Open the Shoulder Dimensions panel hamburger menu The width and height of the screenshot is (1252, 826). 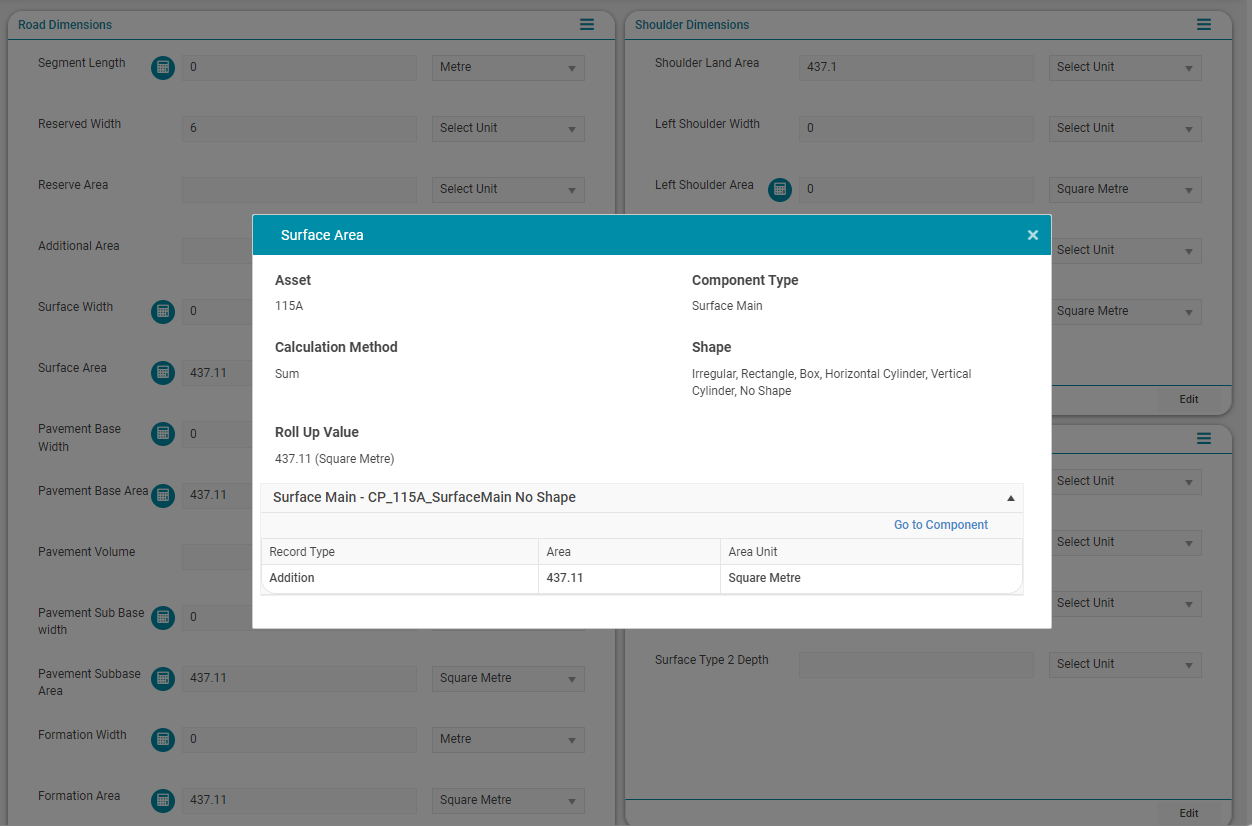coord(1204,24)
